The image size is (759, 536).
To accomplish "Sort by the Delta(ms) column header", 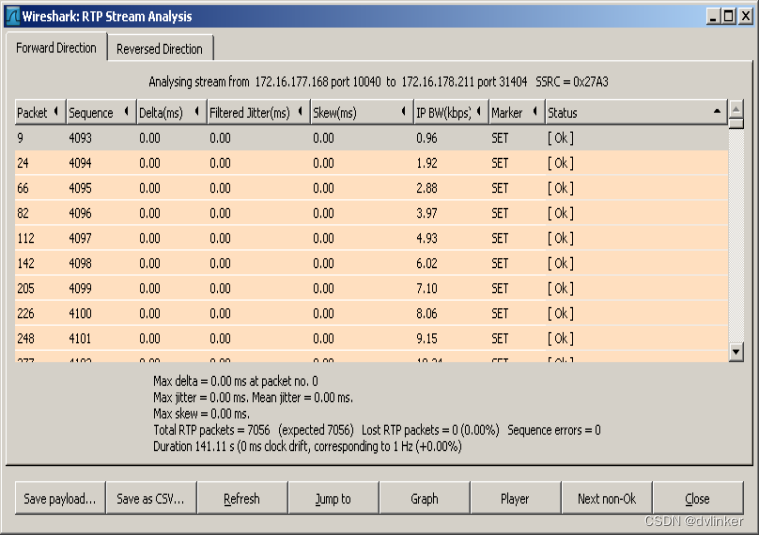I will [x=171, y=112].
